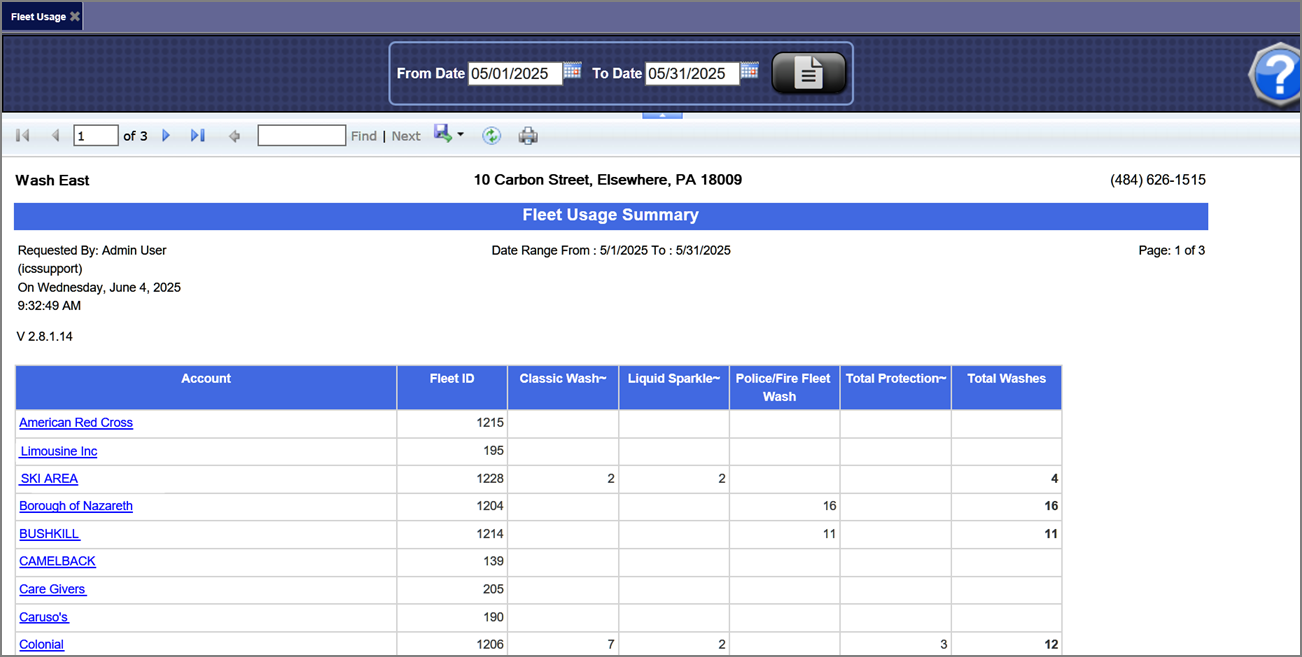Open the SKI AREA account link
The height and width of the screenshot is (657, 1302).
pos(49,479)
